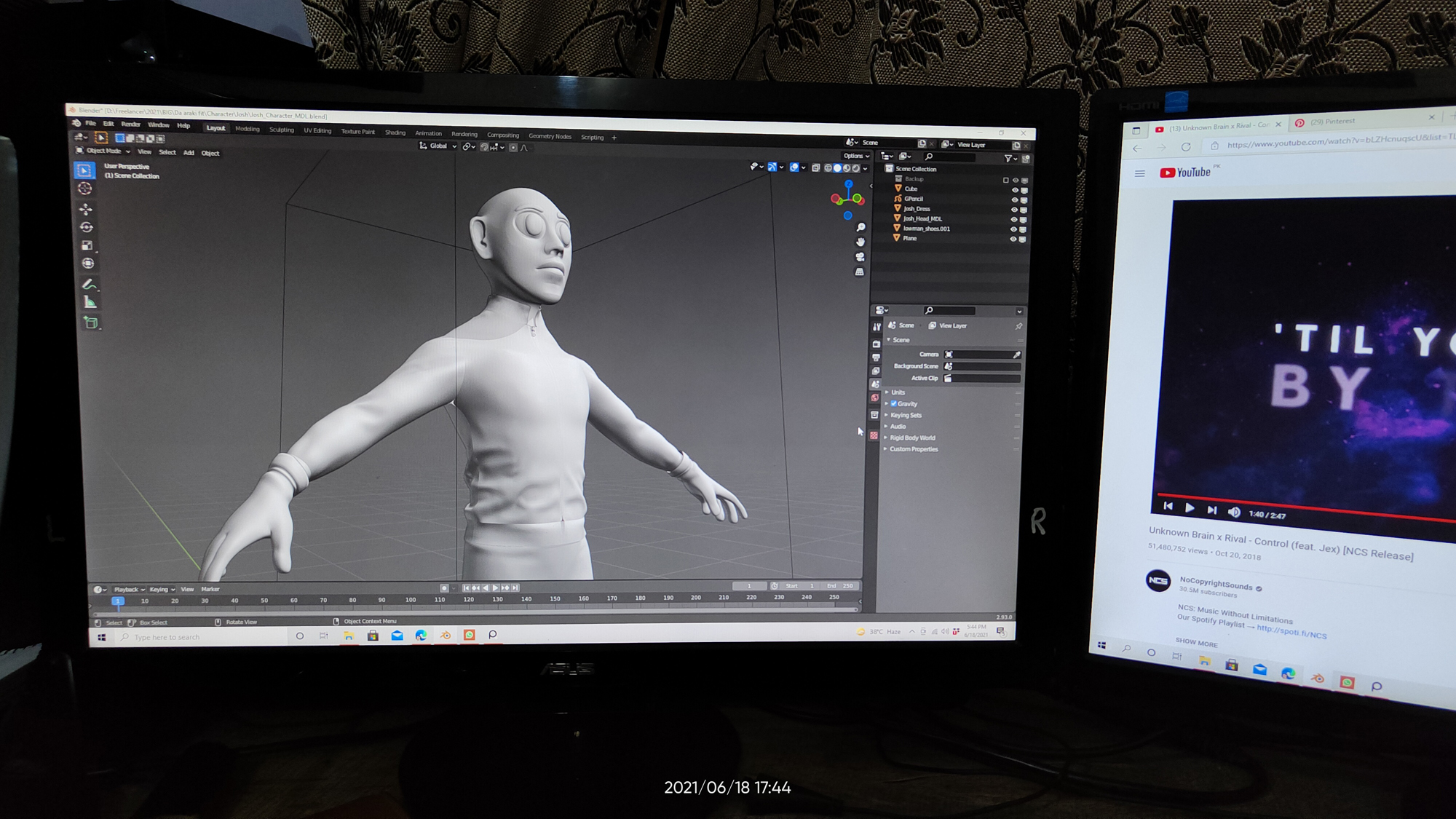Open the Object properties tab icon
Image resolution: width=1456 pixels, height=819 pixels.
(x=874, y=415)
